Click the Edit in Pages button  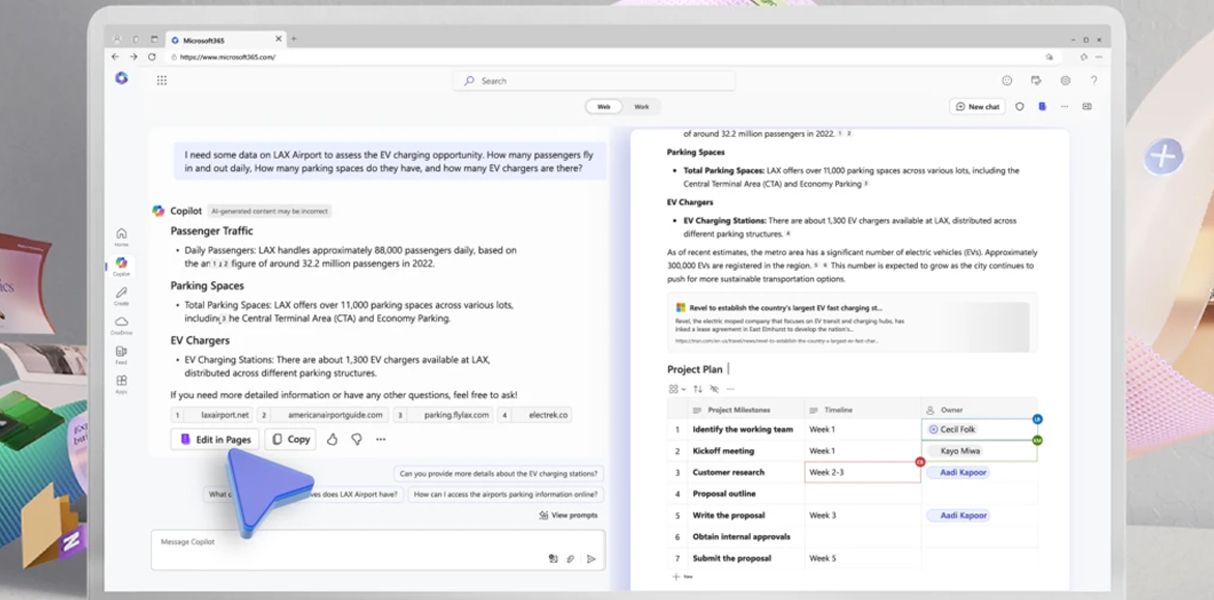[x=215, y=439]
